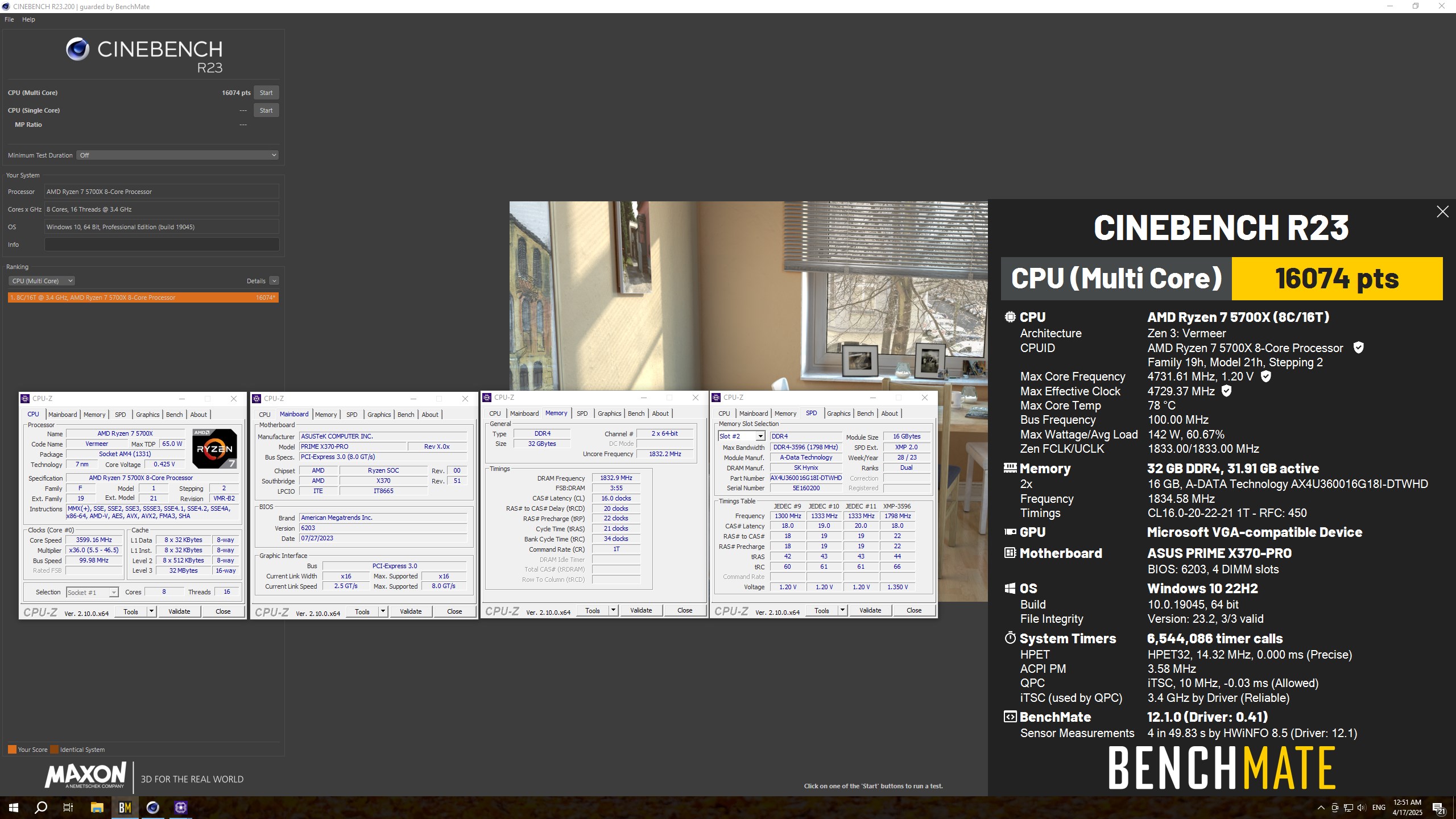
Task: Open the Socket #1 selection dropdown
Action: pos(92,593)
